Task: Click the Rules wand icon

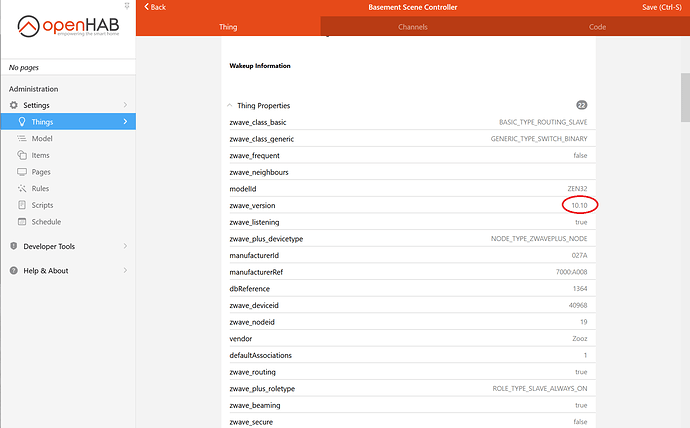Action: tap(22, 189)
